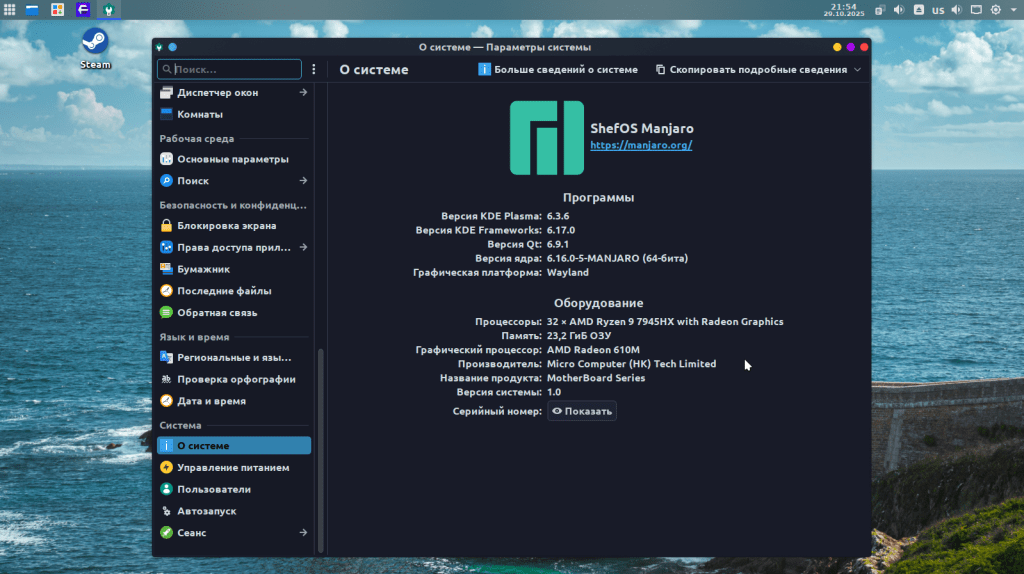Image resolution: width=1024 pixels, height=574 pixels.
Task: Open Бумажник wallet settings
Action: [x=203, y=269]
